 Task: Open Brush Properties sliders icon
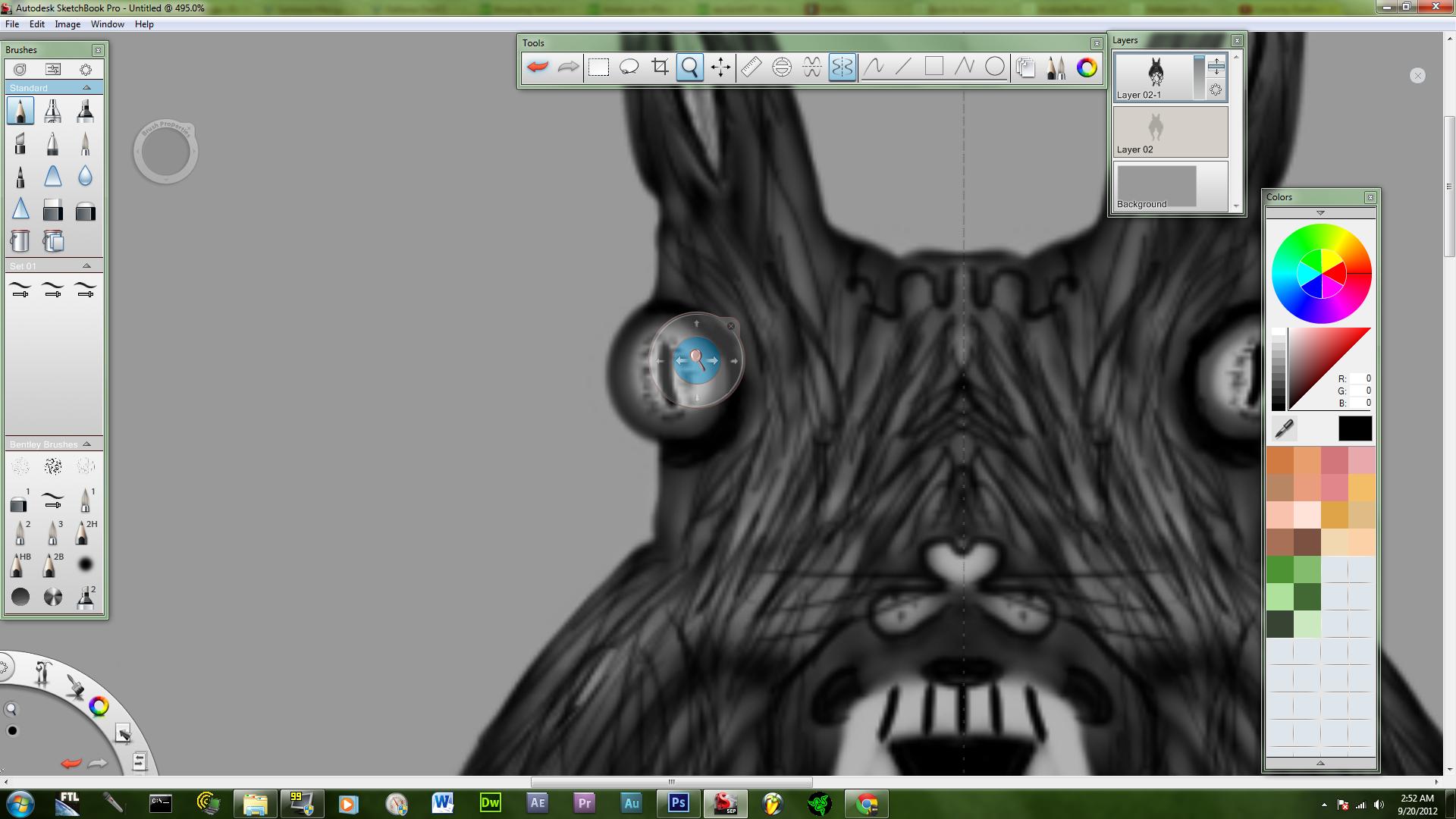pyautogui.click(x=53, y=69)
